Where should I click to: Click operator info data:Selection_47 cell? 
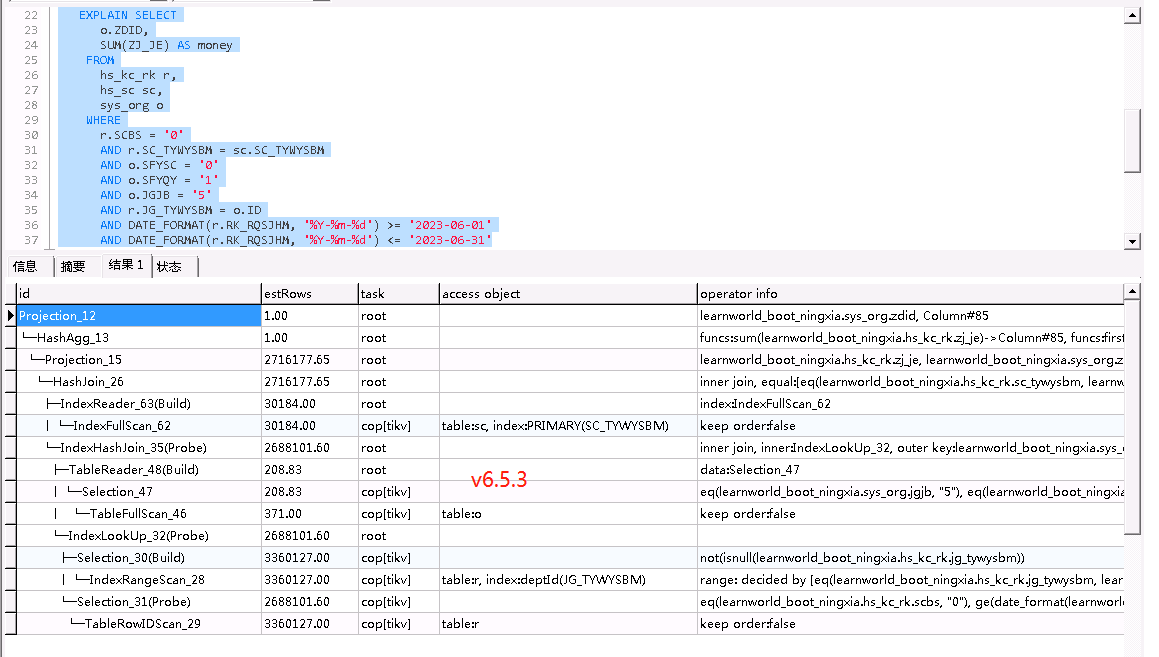910,470
